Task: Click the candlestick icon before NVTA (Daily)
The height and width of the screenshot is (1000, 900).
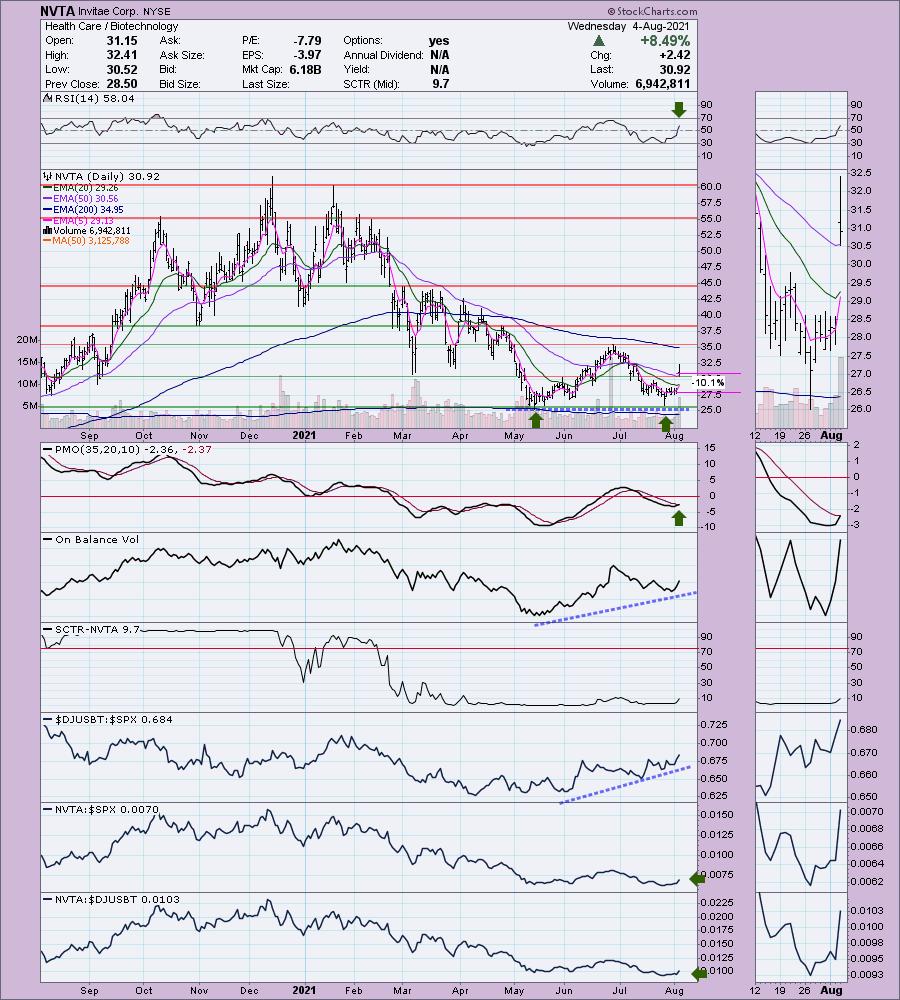Action: tap(48, 177)
